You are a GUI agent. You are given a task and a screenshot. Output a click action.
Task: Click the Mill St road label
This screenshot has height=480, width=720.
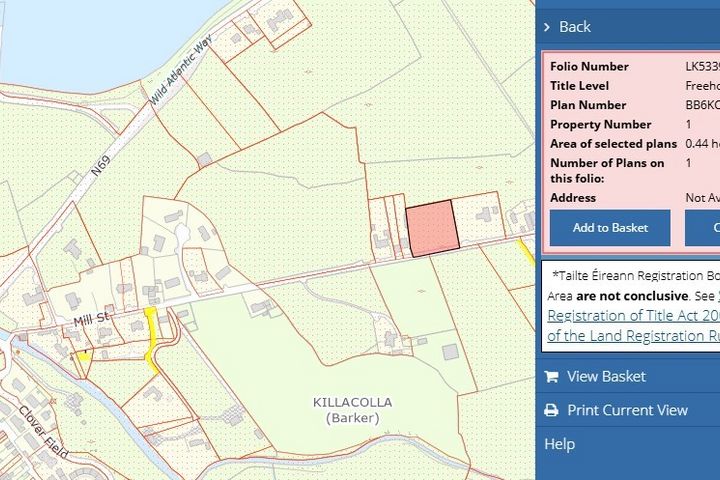pyautogui.click(x=92, y=318)
